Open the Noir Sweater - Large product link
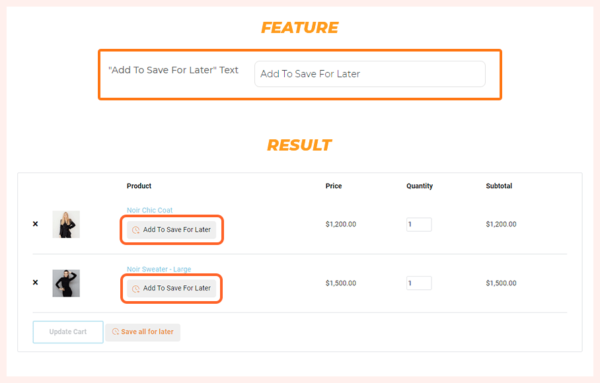 click(159, 269)
